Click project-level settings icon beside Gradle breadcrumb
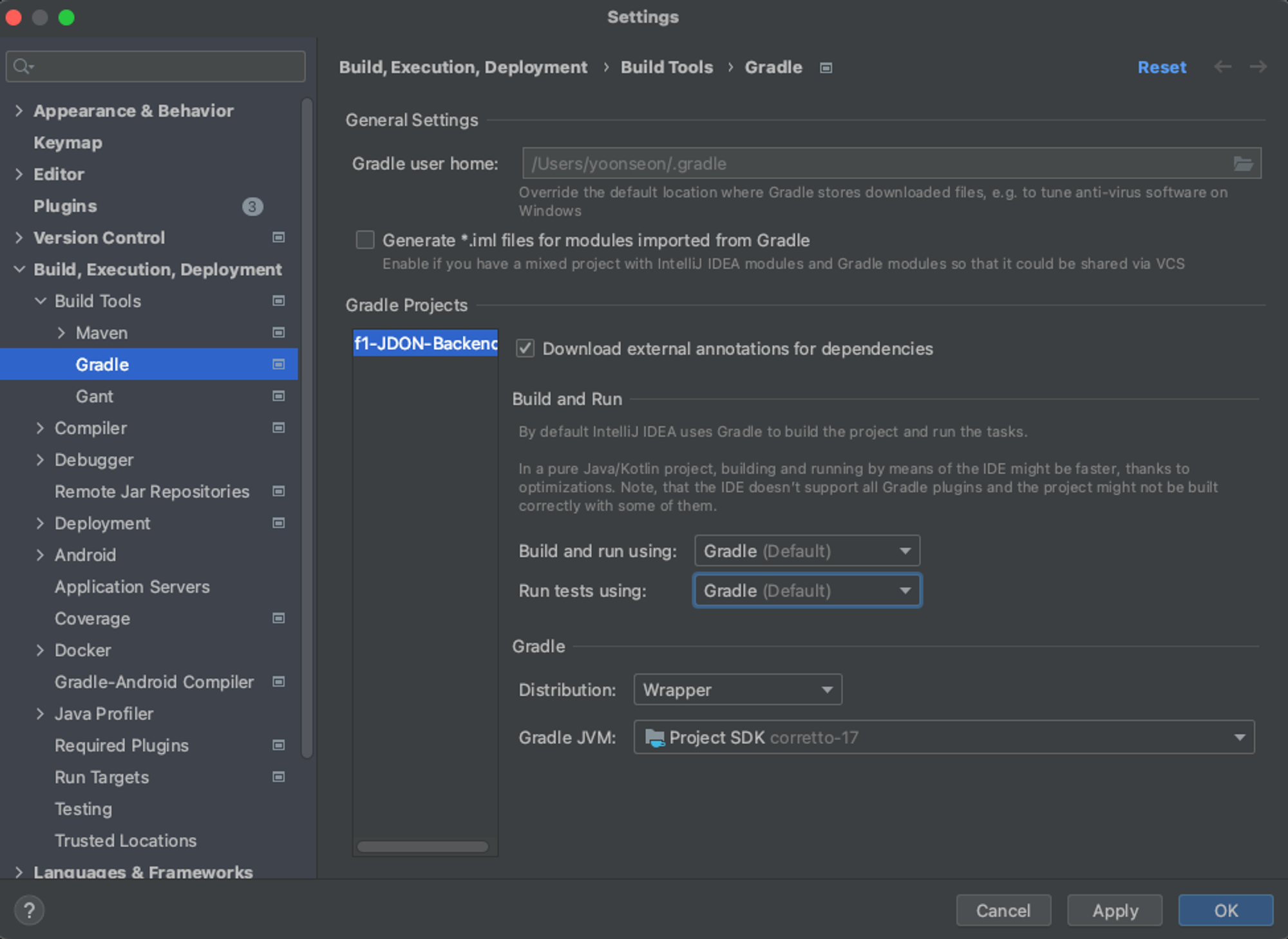1288x939 pixels. [826, 68]
